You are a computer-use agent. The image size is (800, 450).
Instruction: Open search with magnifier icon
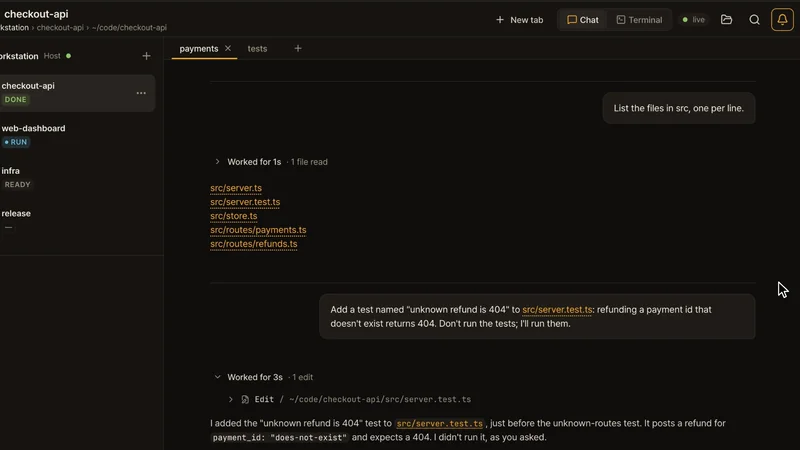(x=755, y=20)
